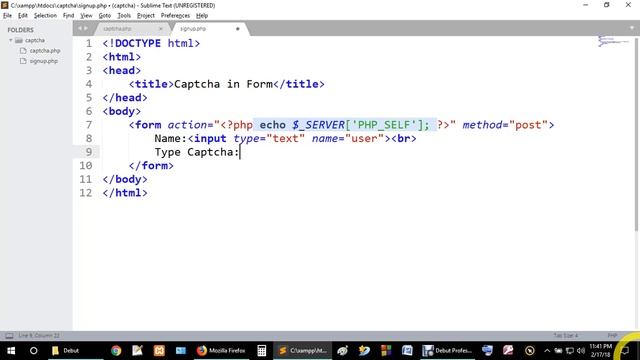640x360 pixels.
Task: Open the network icon in the tray
Action: point(570,351)
